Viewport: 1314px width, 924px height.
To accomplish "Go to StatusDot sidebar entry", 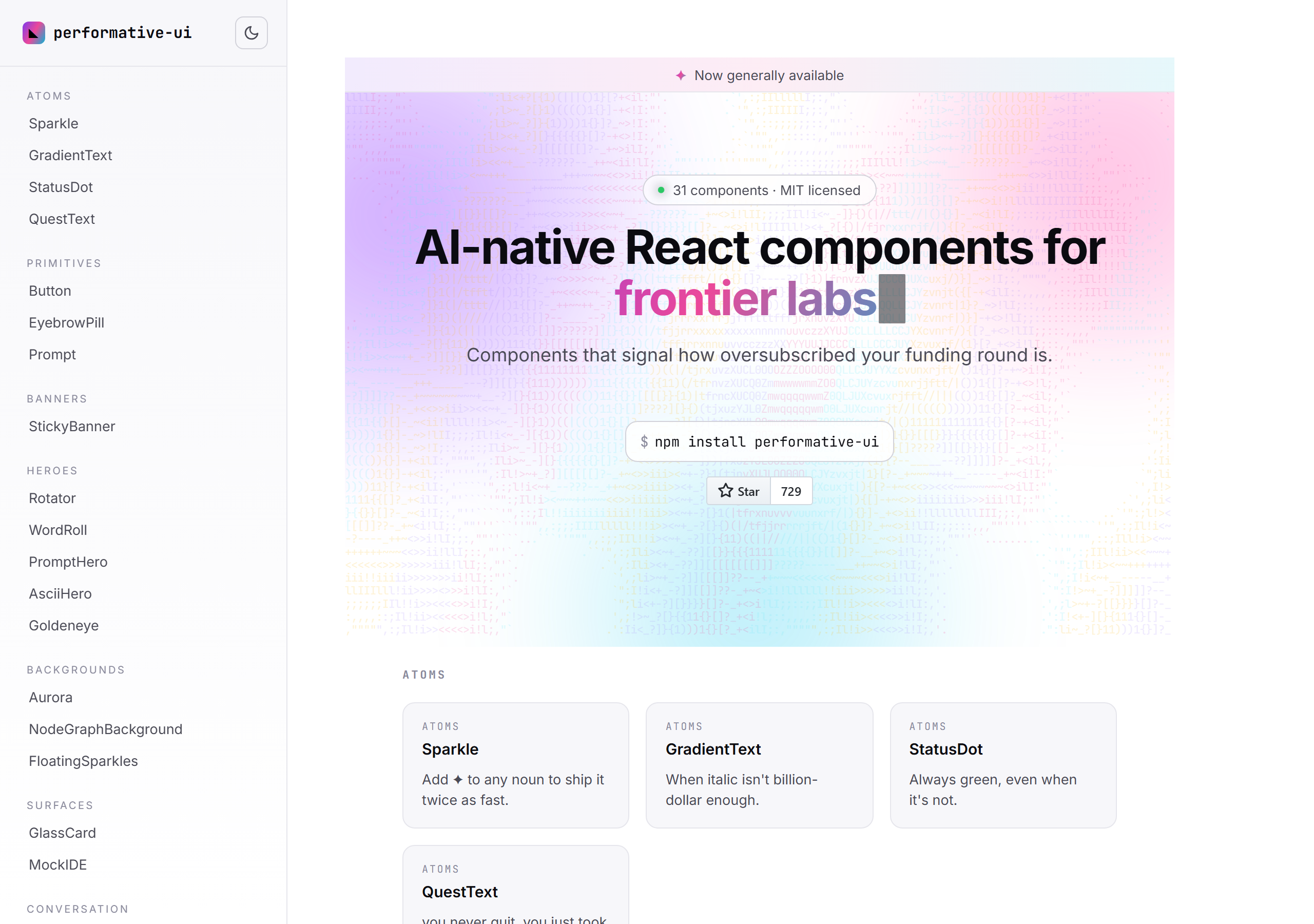I will click(x=61, y=187).
